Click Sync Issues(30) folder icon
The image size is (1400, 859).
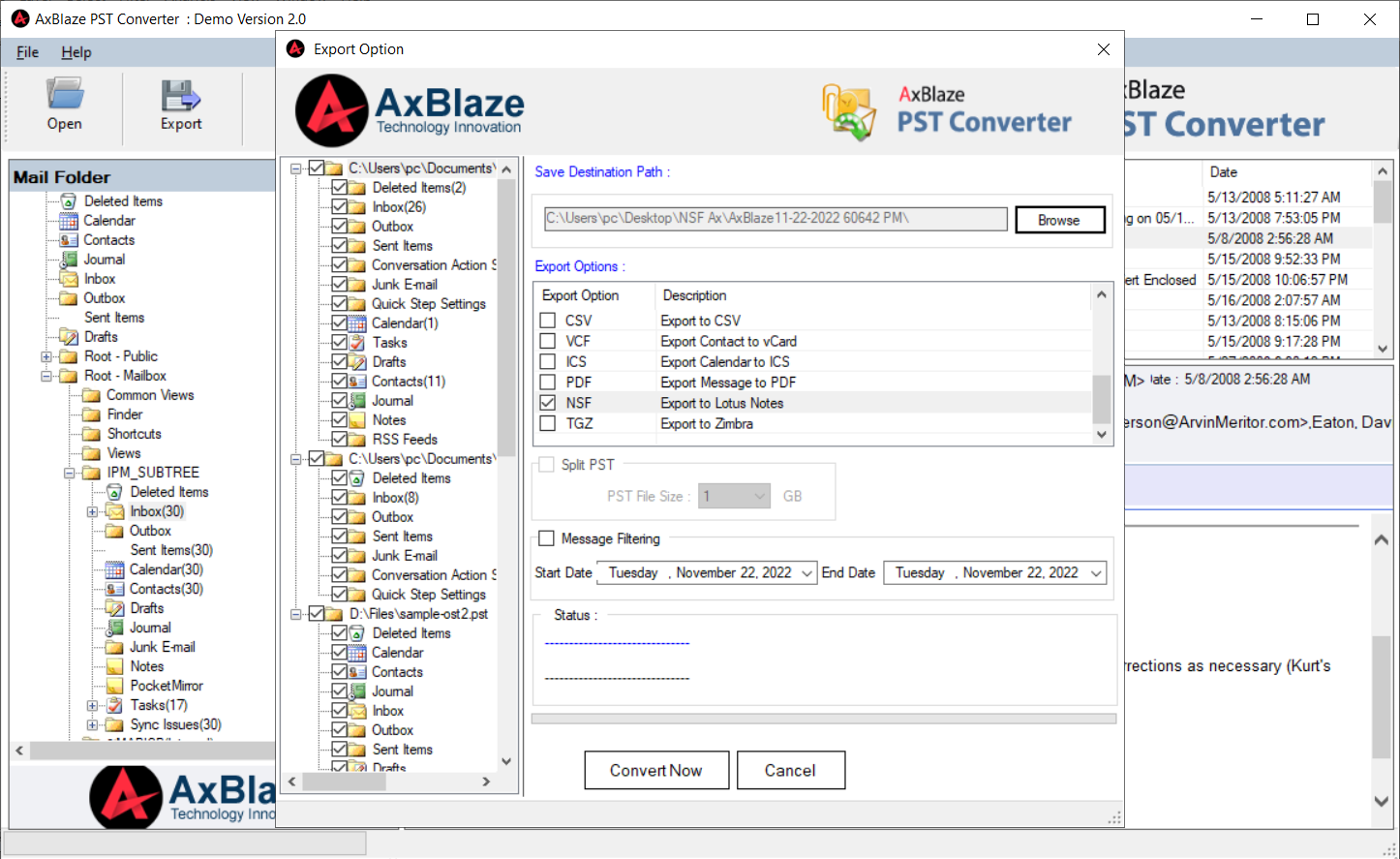tap(115, 724)
